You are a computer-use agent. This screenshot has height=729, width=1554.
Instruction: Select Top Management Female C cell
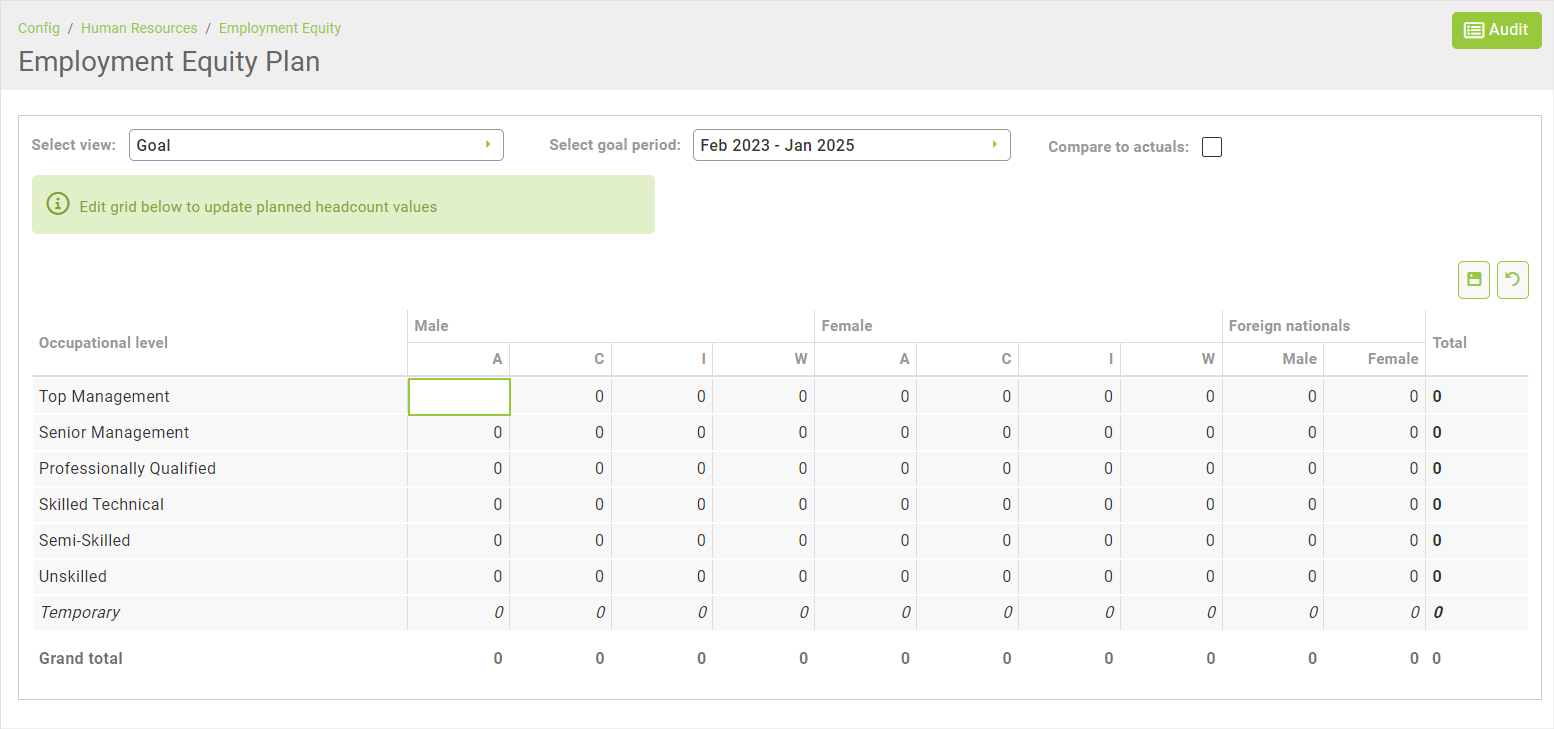point(967,397)
